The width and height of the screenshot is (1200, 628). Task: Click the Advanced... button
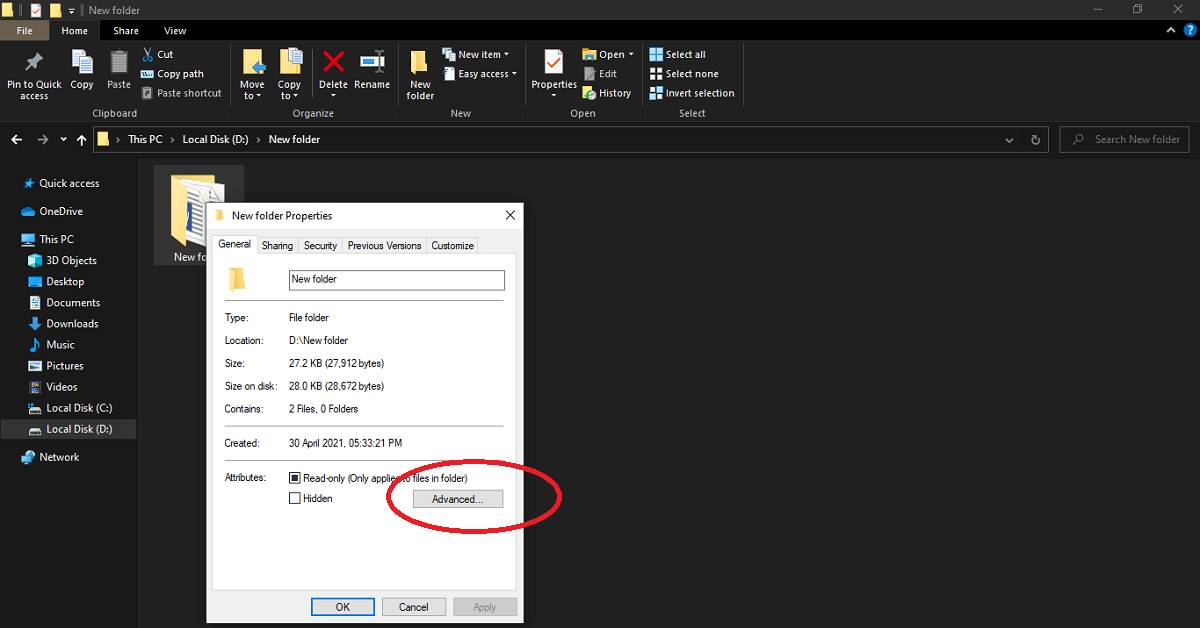(x=457, y=499)
